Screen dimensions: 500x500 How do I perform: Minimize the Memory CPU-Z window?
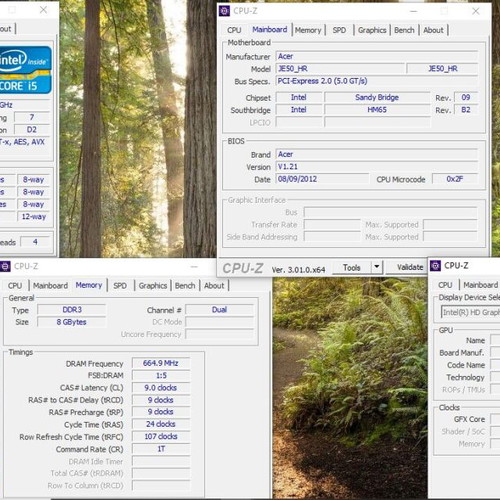pyautogui.click(x=194, y=266)
